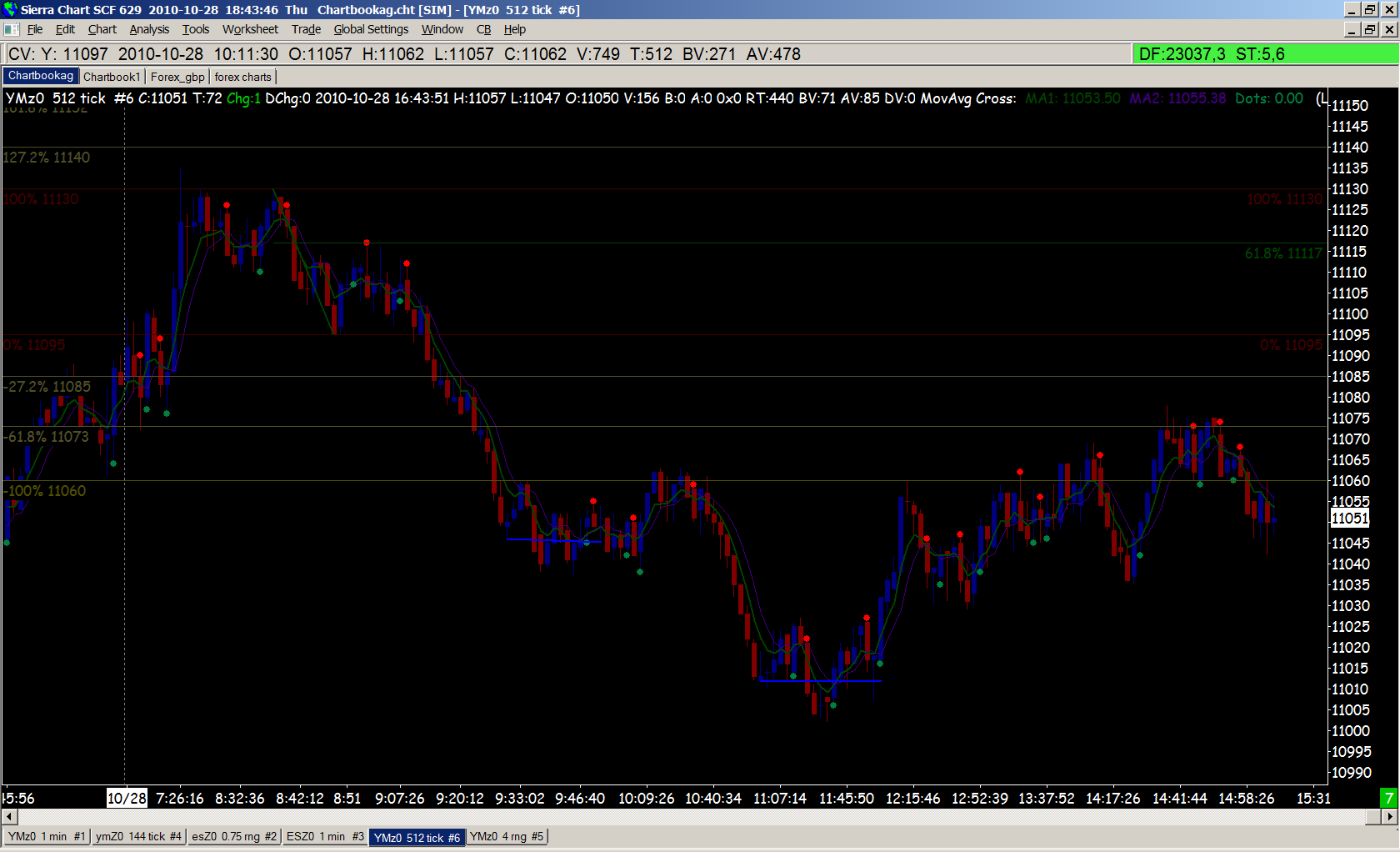Image resolution: width=1400 pixels, height=852 pixels.
Task: Click the MA2: 11055.38 study value
Action: [x=1177, y=98]
